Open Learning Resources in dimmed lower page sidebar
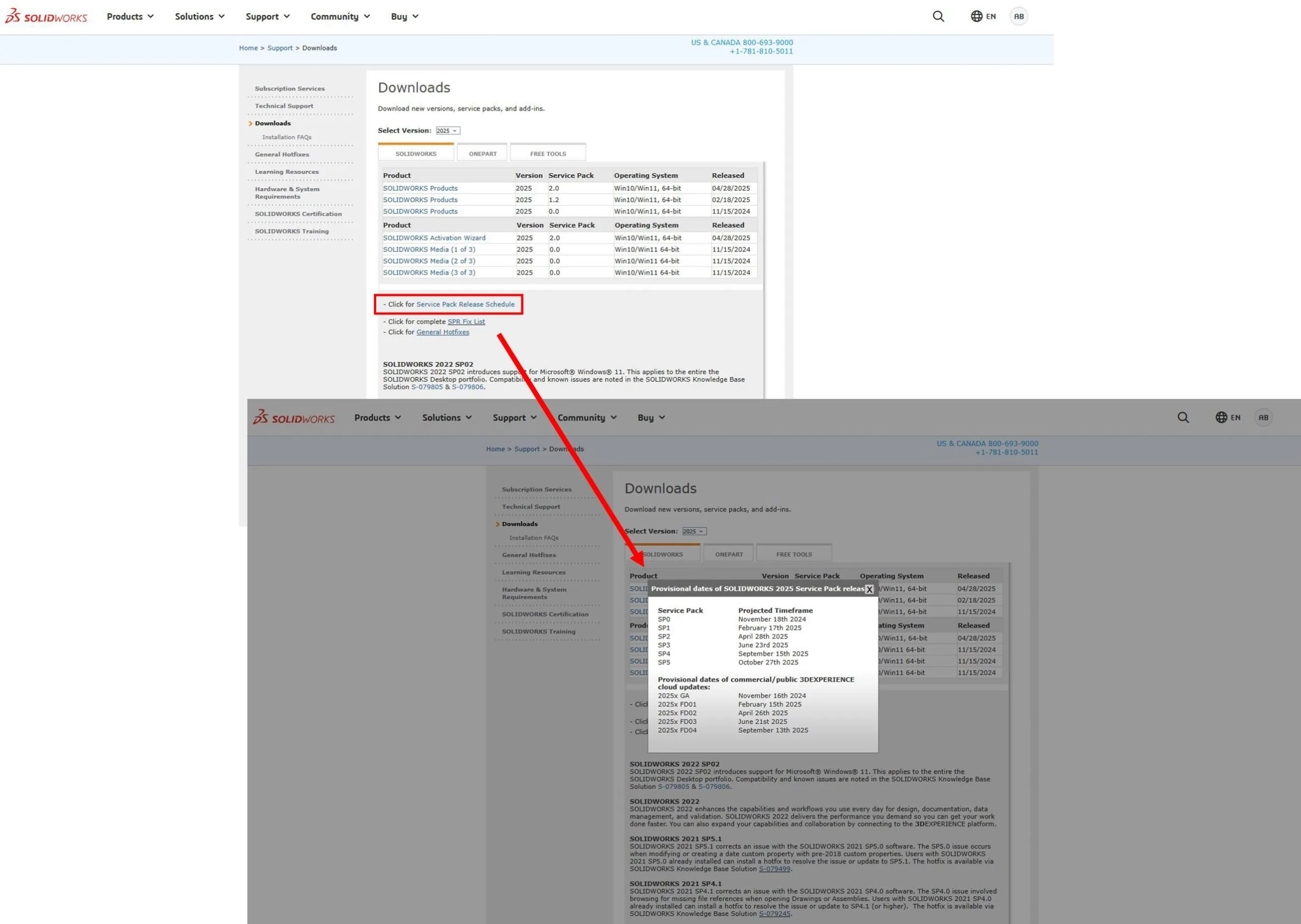 coord(534,572)
